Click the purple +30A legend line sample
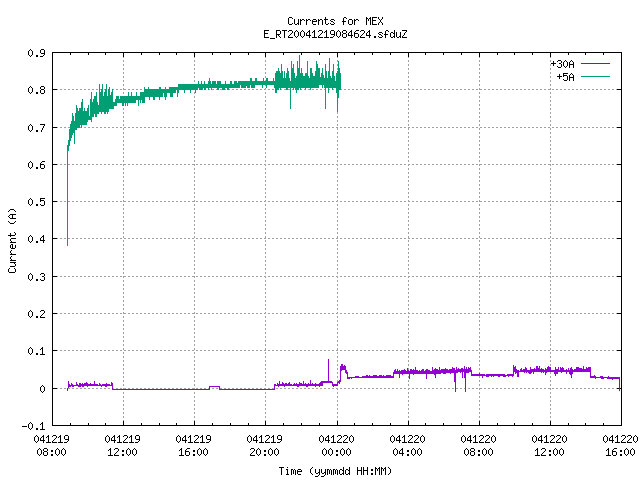Image resolution: width=640 pixels, height=480 pixels. point(596,64)
